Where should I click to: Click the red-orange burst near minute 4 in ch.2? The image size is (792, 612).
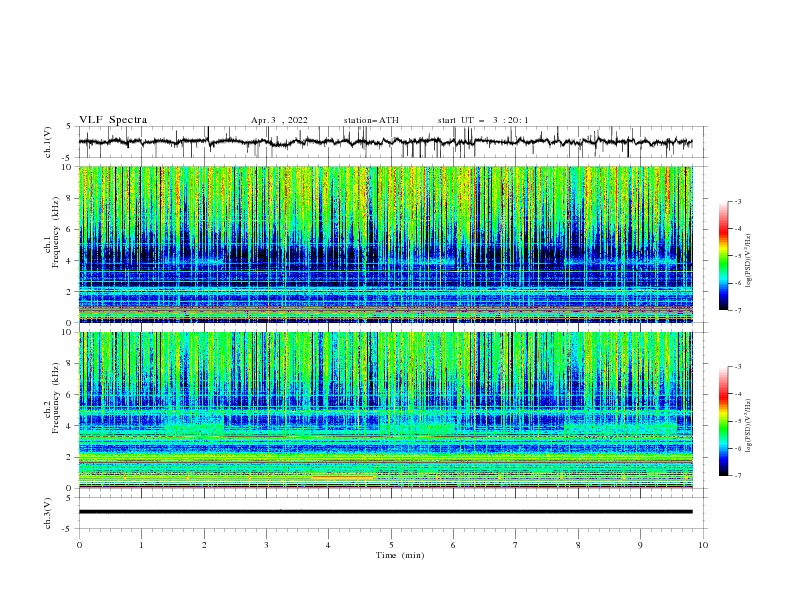pyautogui.click(x=343, y=477)
